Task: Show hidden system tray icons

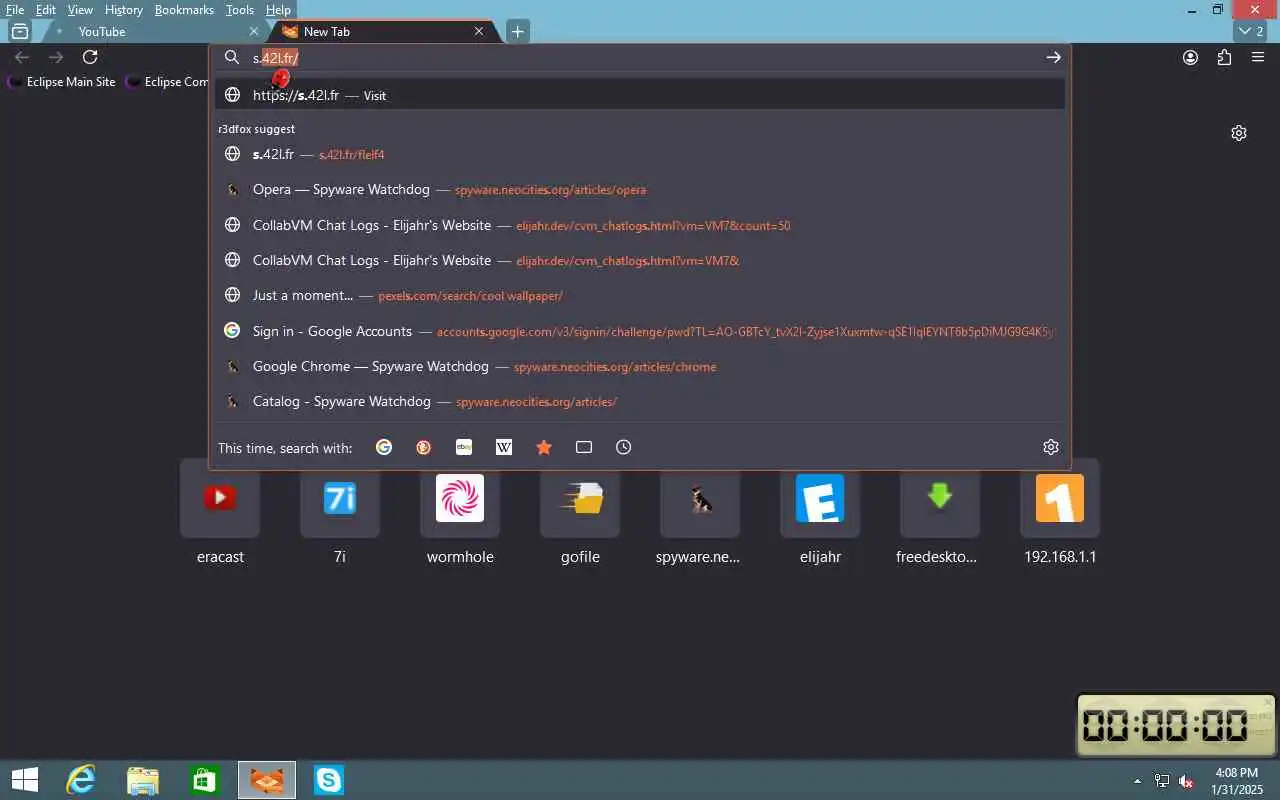Action: (1137, 781)
